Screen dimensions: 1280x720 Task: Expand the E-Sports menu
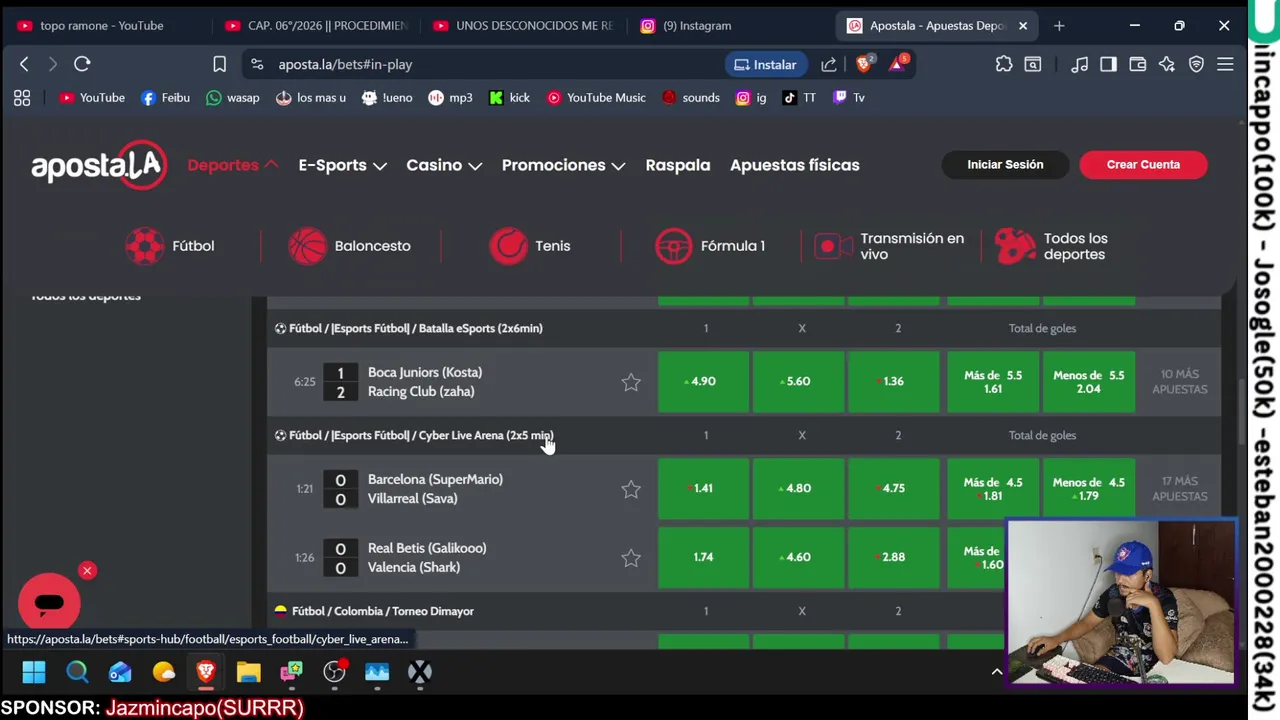pos(342,165)
